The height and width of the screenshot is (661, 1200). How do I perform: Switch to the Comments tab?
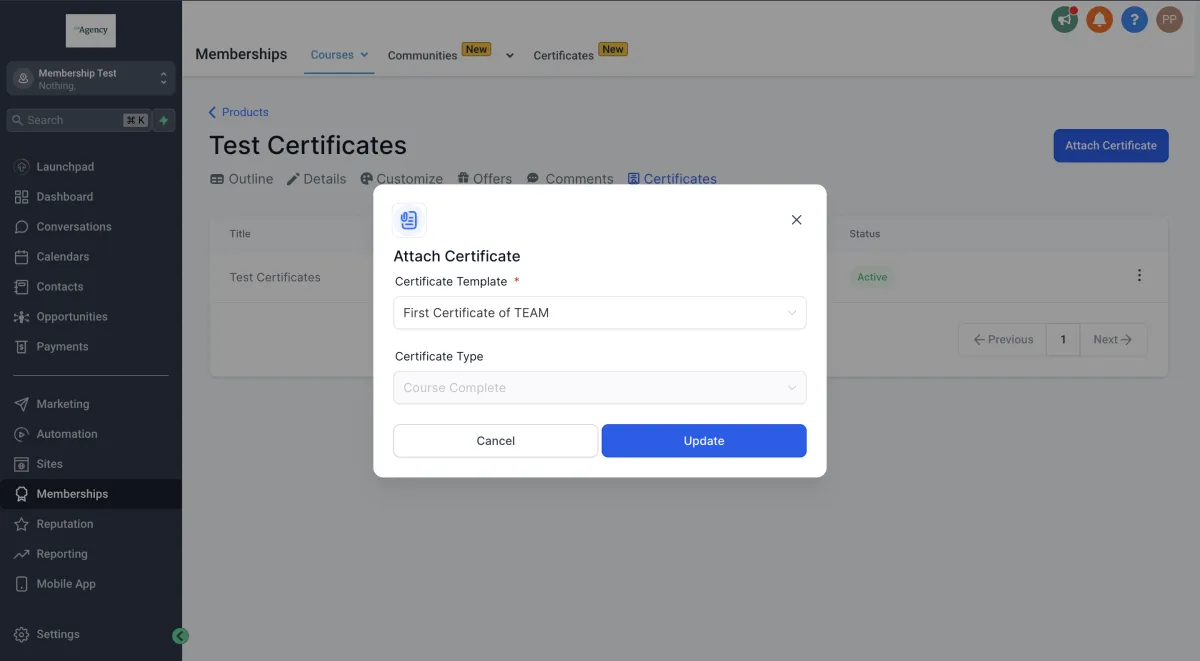tap(570, 179)
